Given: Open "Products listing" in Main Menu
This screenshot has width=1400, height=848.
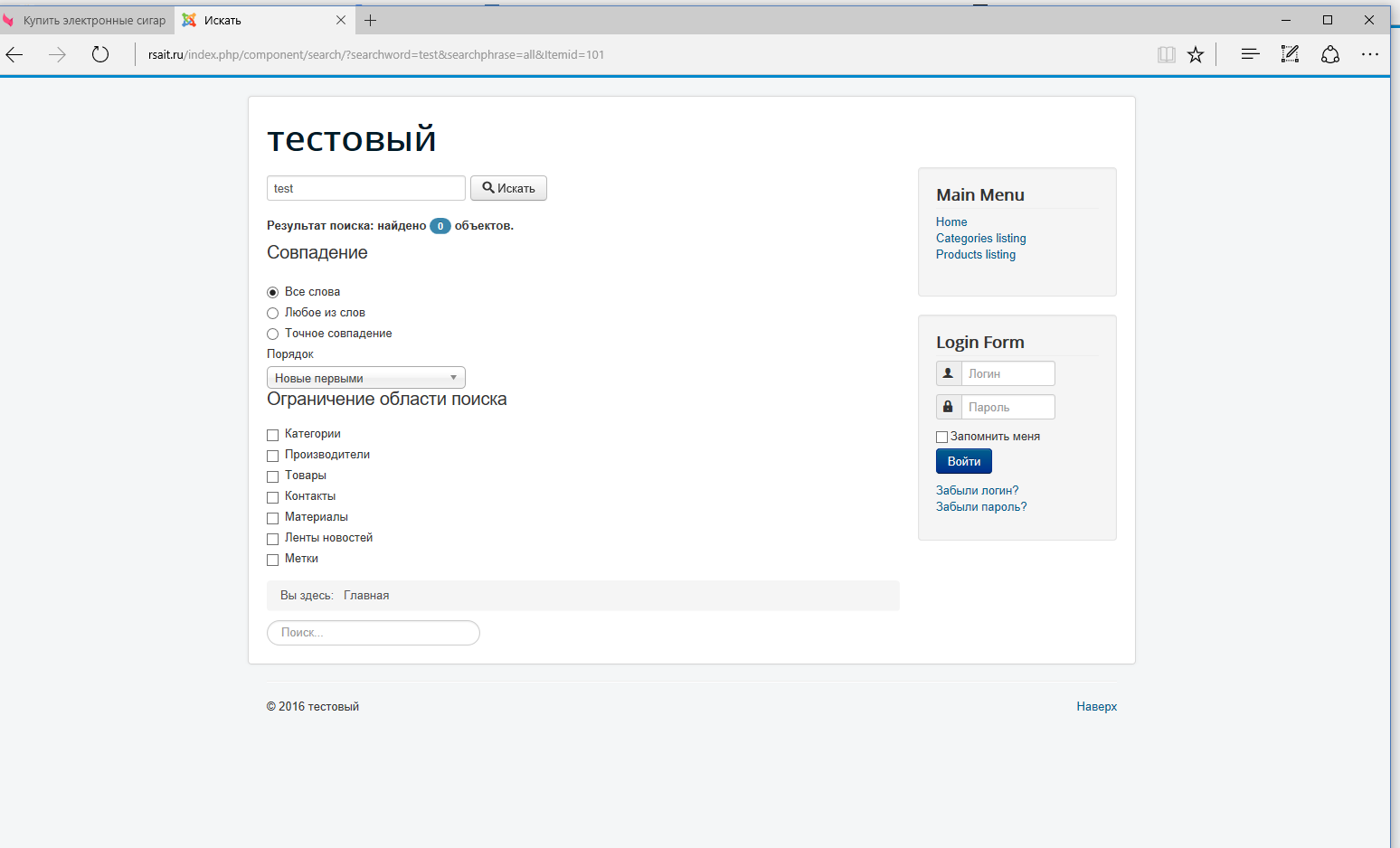Looking at the screenshot, I should pos(975,255).
